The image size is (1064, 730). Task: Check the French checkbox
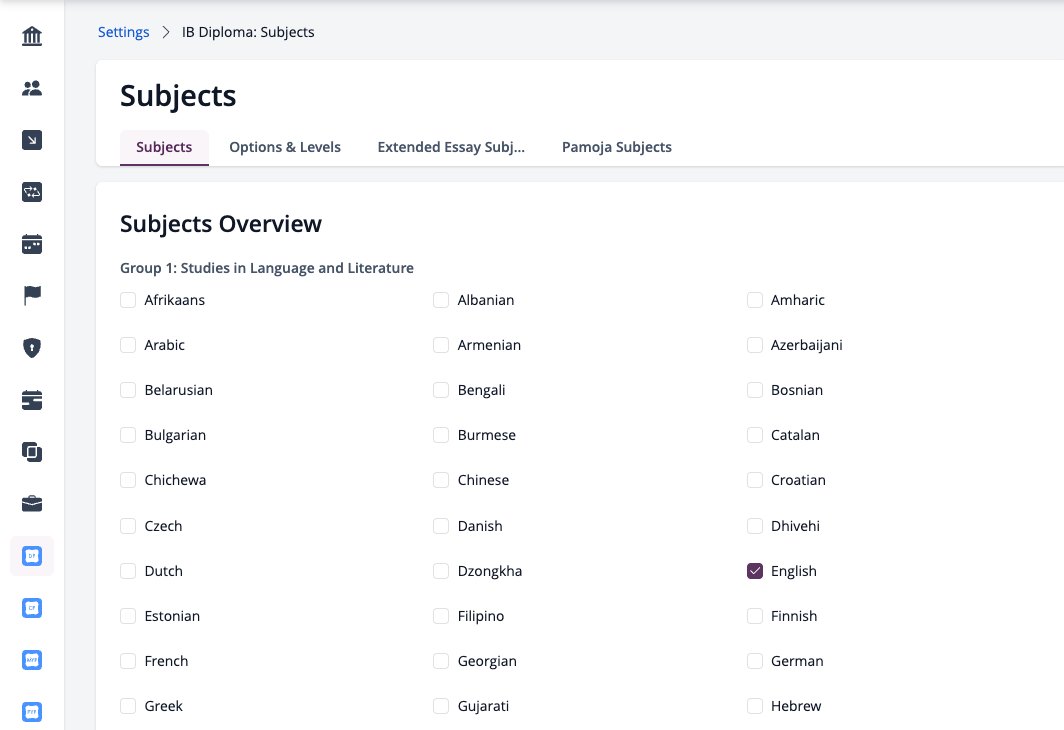coord(128,661)
